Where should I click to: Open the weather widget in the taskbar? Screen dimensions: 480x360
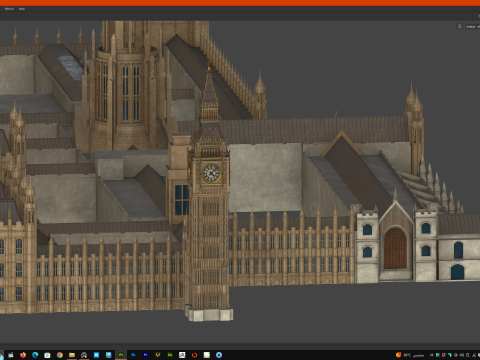pos(410,355)
